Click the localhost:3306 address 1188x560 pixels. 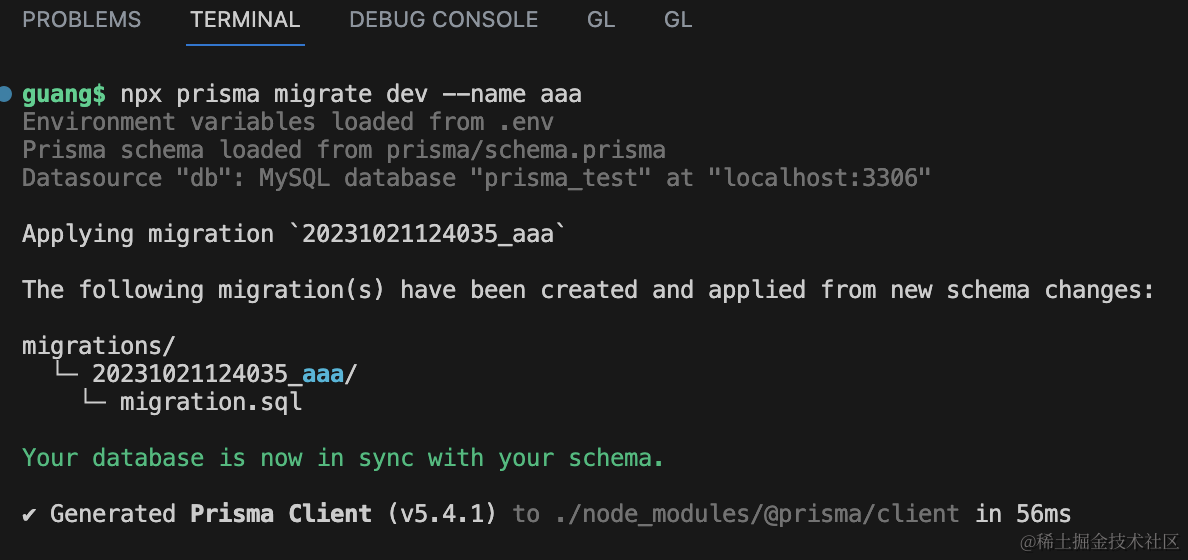tap(820, 178)
